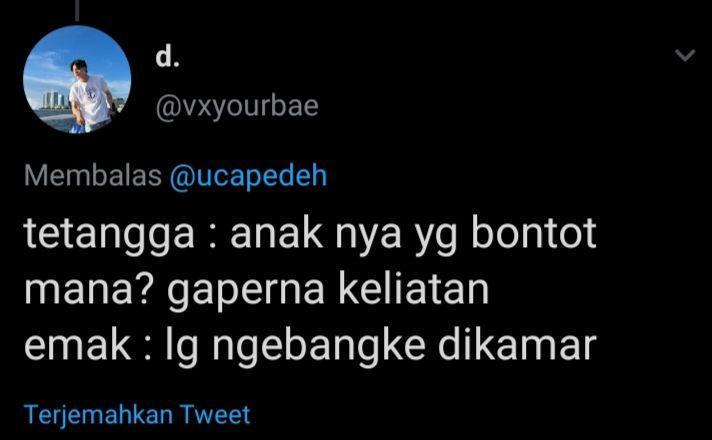Click the word "keliatan" in the tweet
This screenshot has width=712, height=440.
[x=414, y=289]
